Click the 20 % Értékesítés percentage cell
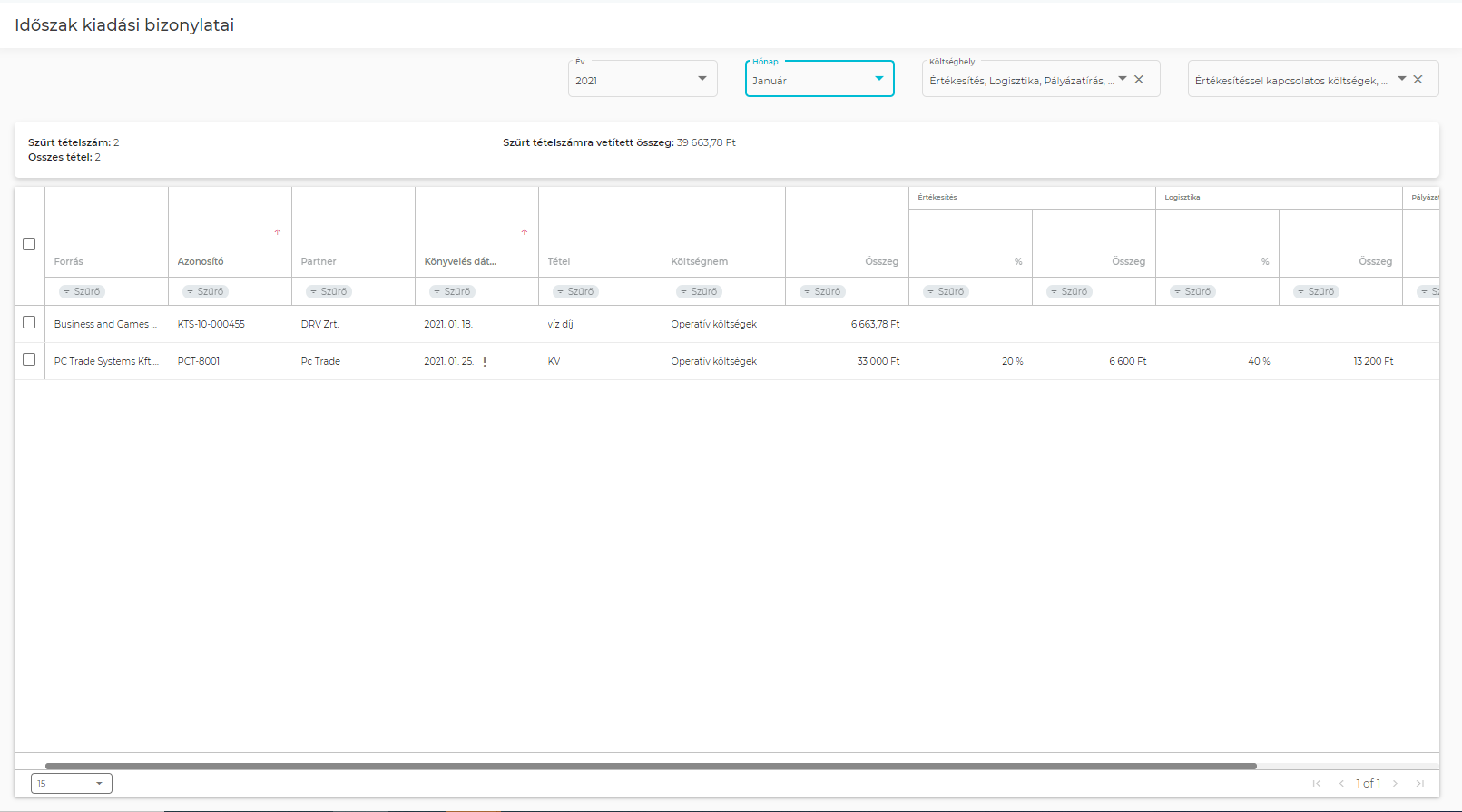Image resolution: width=1462 pixels, height=812 pixels. pos(1013,361)
